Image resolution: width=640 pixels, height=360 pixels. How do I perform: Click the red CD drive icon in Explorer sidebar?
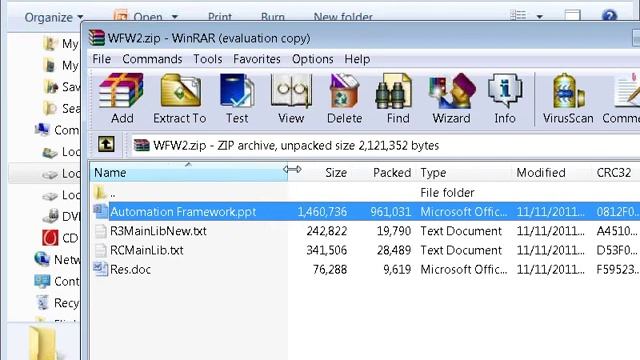[50, 238]
